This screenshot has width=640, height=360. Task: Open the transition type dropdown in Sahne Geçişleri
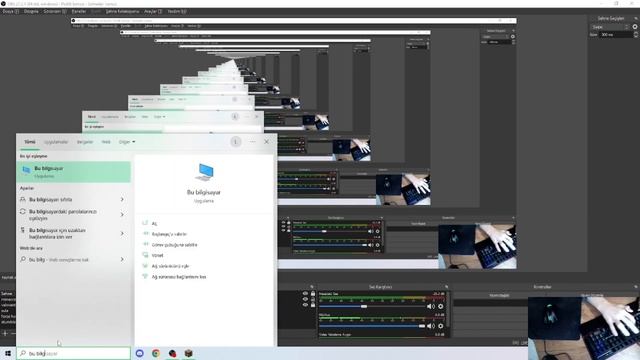610,27
